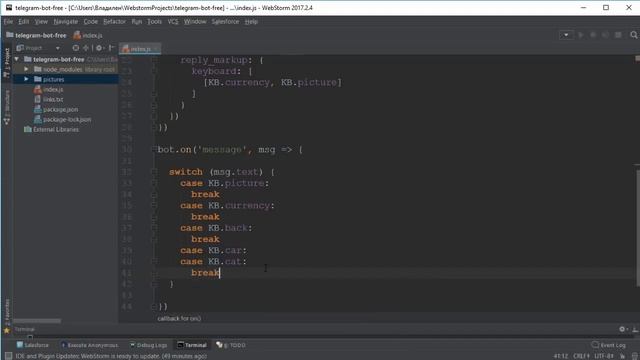The height and width of the screenshot is (360, 640).
Task: Open the Help menu
Action: tap(251, 22)
